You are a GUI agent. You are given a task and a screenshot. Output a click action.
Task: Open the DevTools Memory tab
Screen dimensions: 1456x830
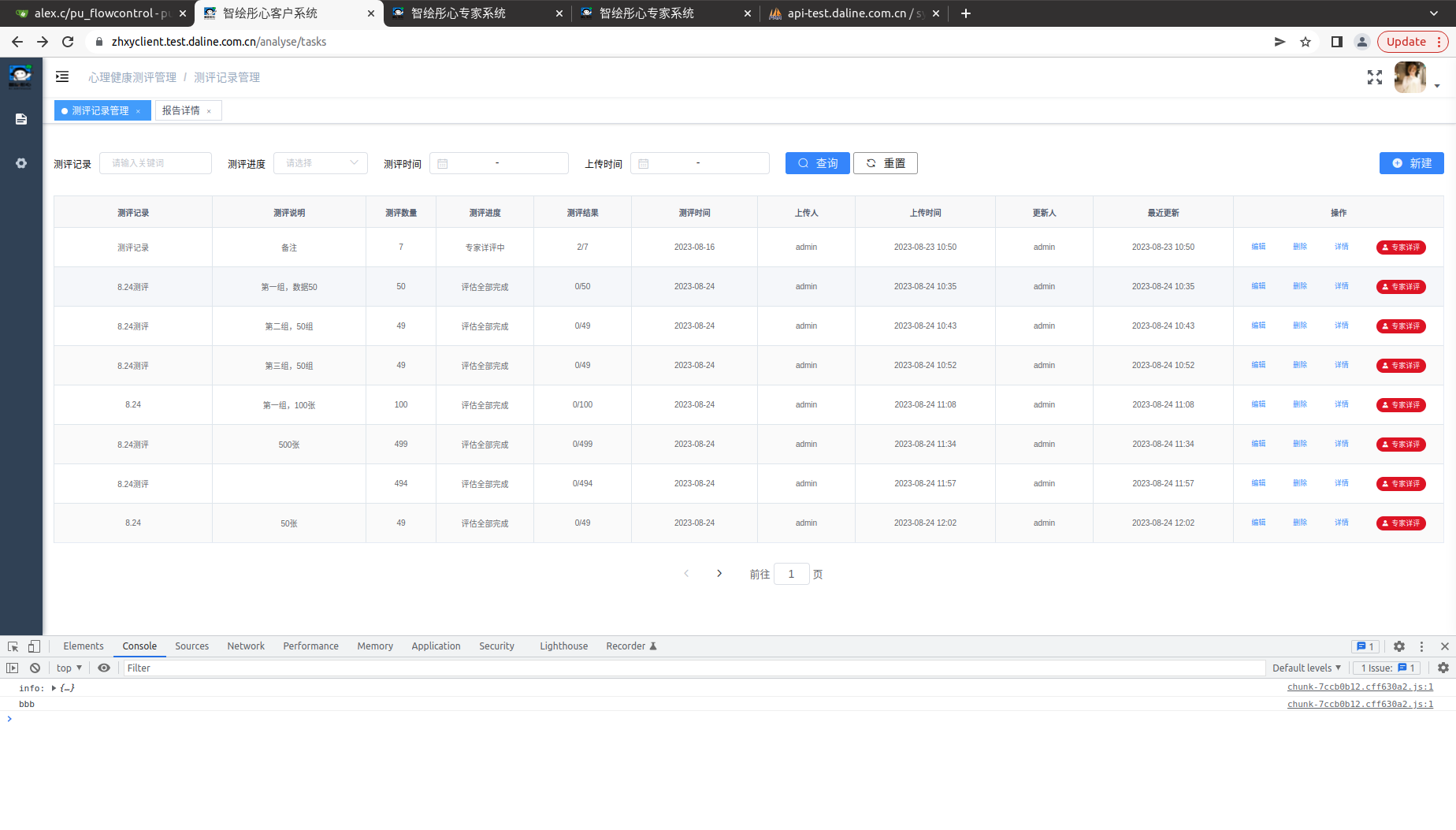375,646
